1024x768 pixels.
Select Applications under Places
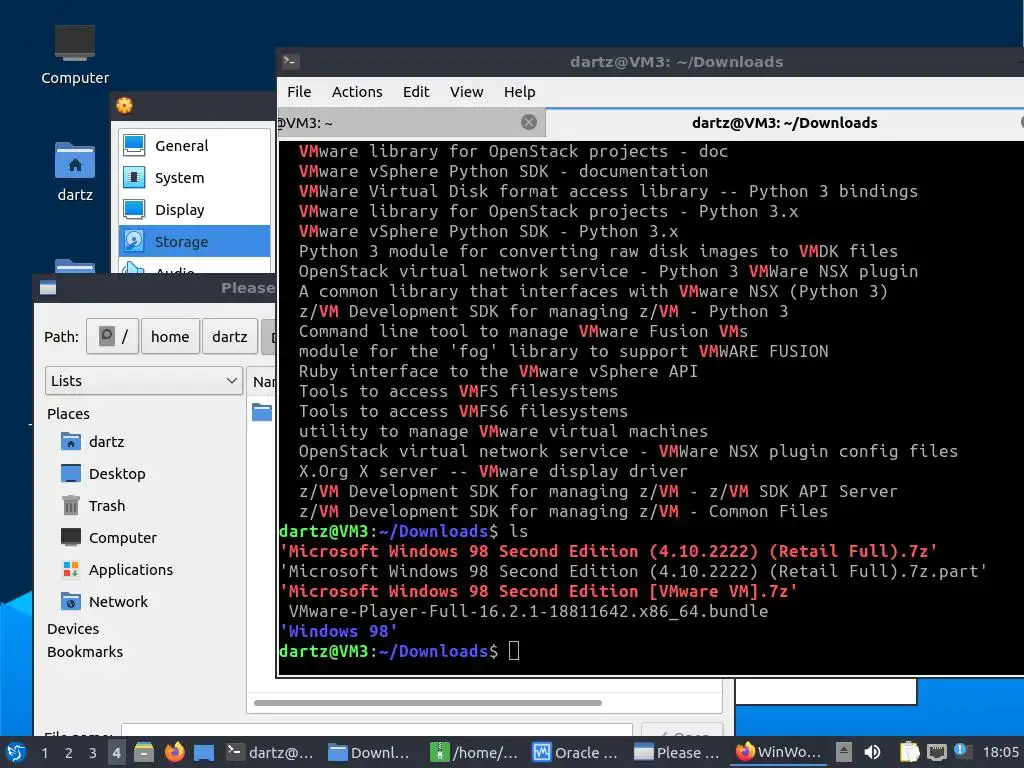(x=130, y=569)
